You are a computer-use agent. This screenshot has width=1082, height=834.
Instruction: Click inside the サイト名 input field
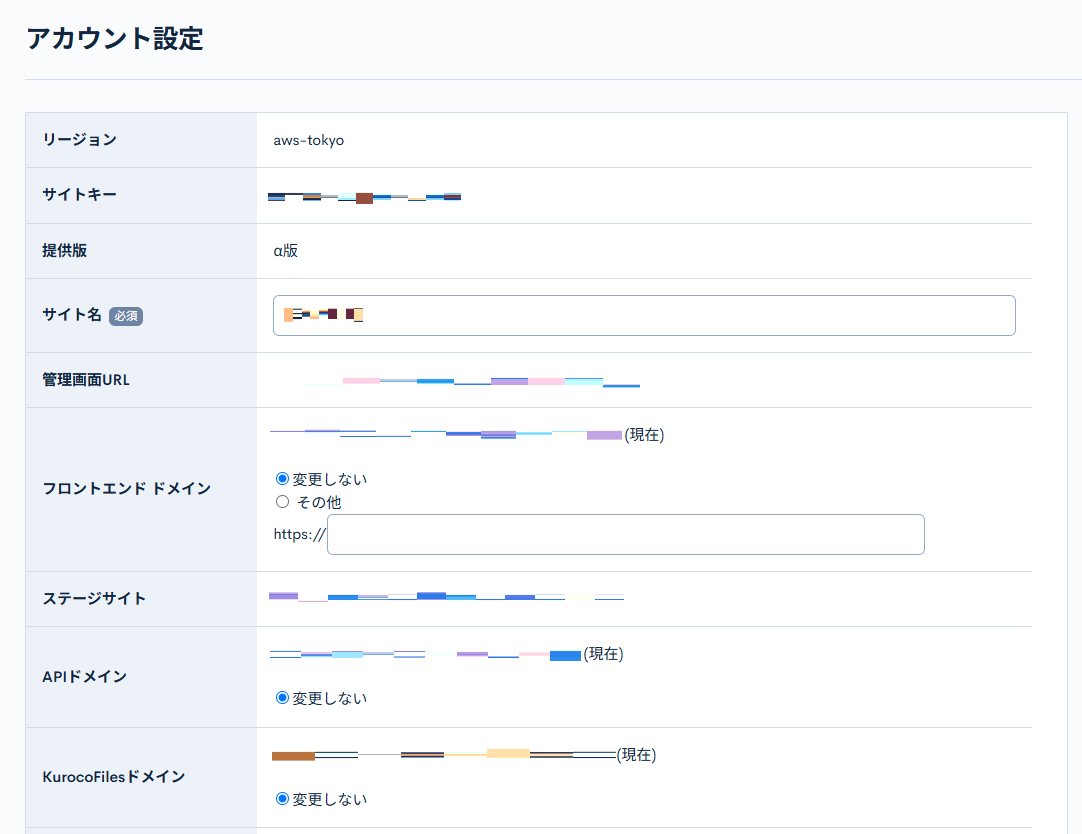coord(645,315)
